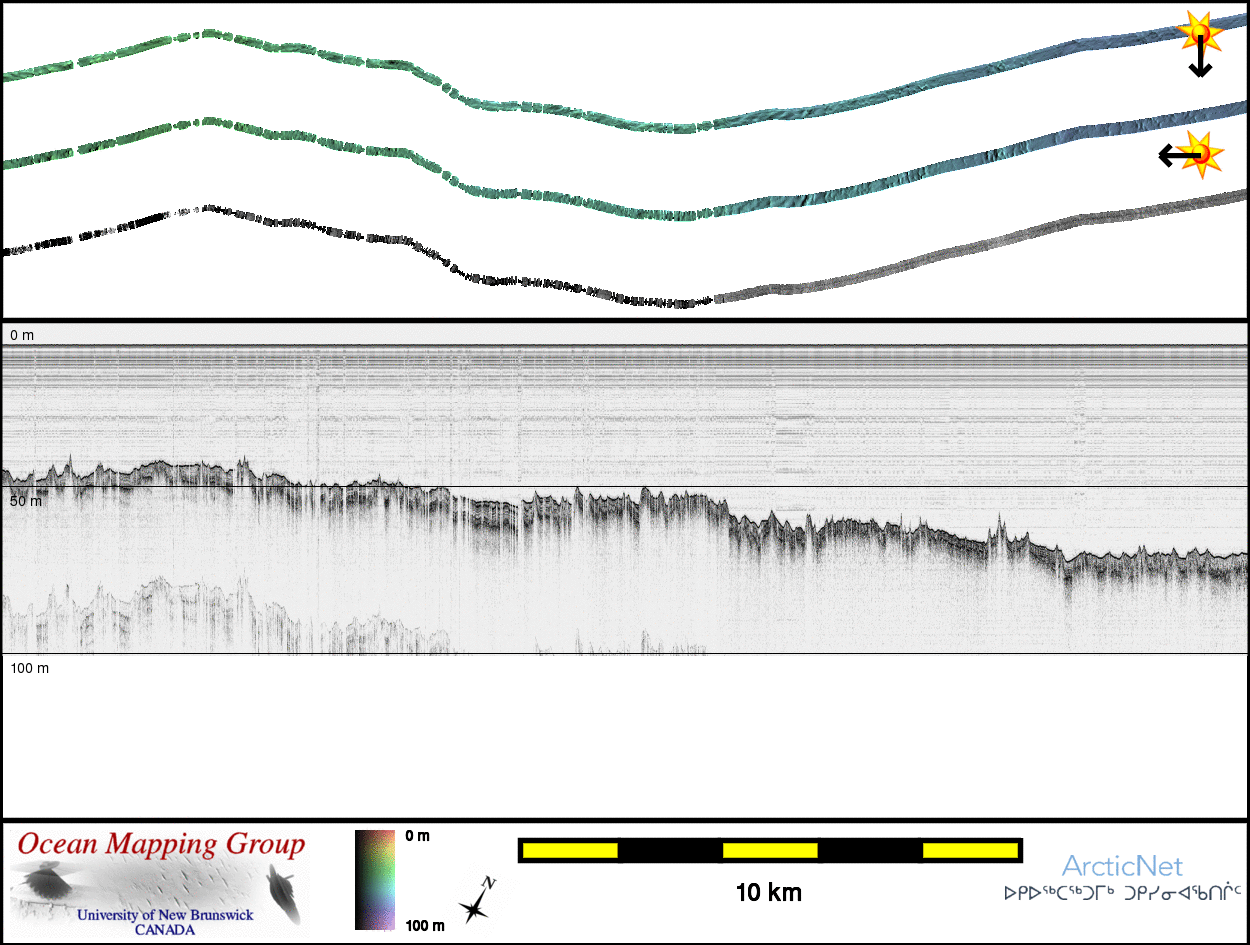The width and height of the screenshot is (1250, 945).
Task: Click the downward arrow below the top sun
Action: (x=1200, y=62)
